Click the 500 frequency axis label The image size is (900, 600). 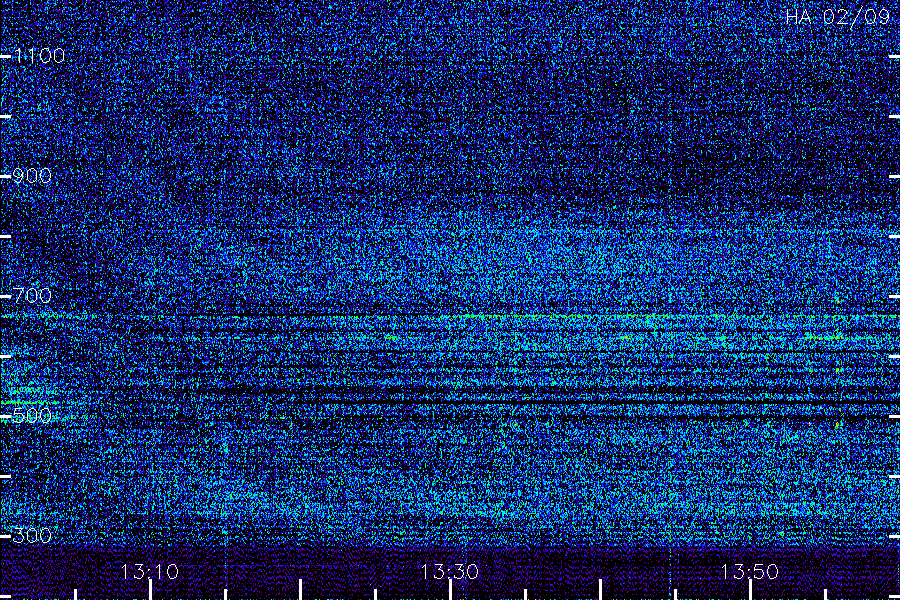tap(32, 416)
